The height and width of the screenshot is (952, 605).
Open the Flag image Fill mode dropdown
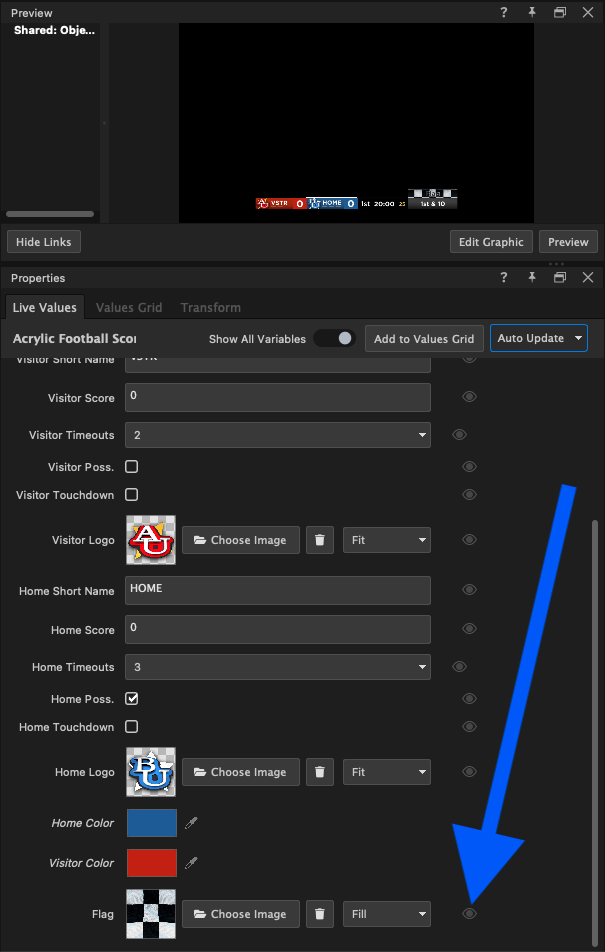point(386,914)
